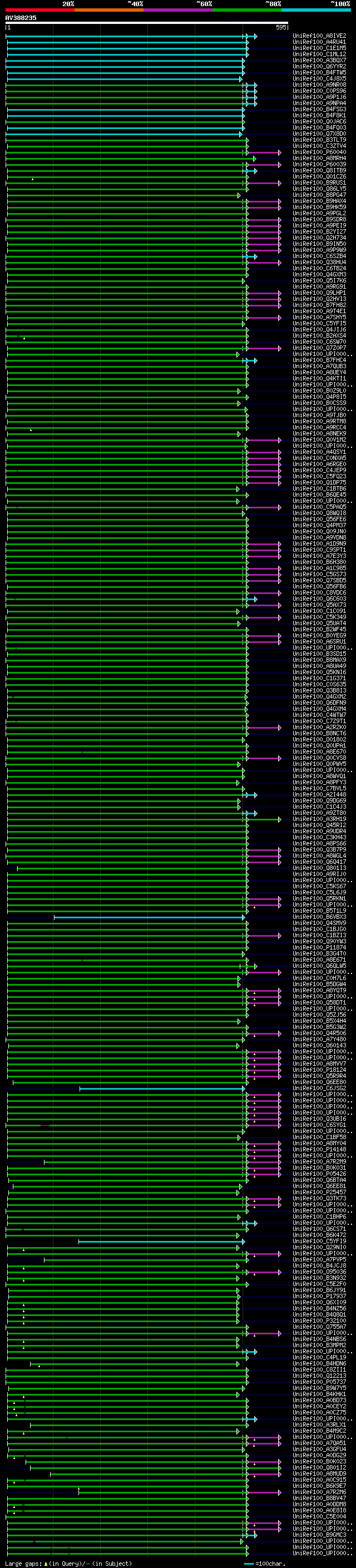Select hit label UniRef100_Q12213
The height and width of the screenshot is (1568, 356).
pyautogui.click(x=319, y=1376)
